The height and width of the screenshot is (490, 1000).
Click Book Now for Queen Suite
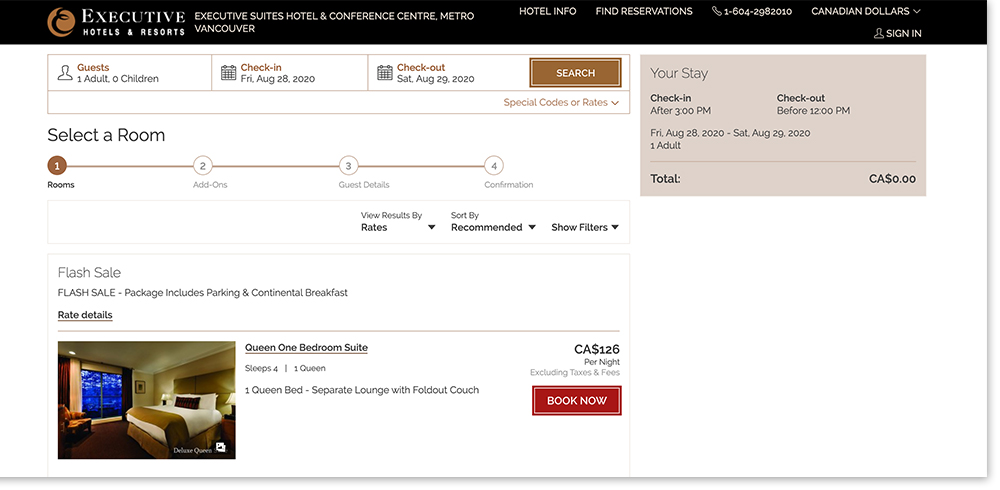pyautogui.click(x=576, y=400)
